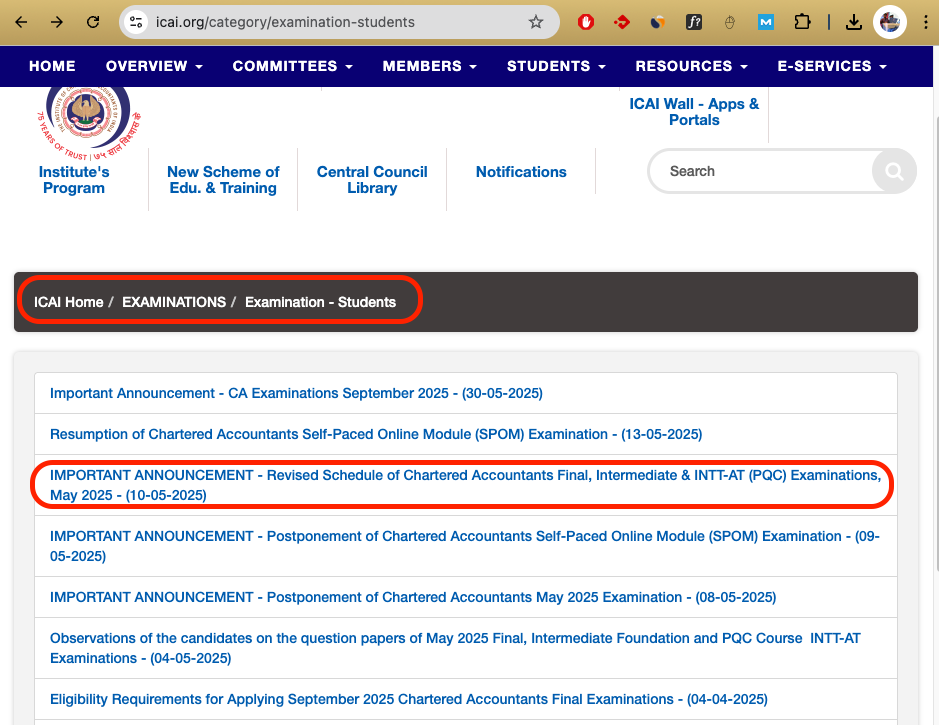
Task: Open the grey mouse extension icon
Action: pyautogui.click(x=729, y=23)
